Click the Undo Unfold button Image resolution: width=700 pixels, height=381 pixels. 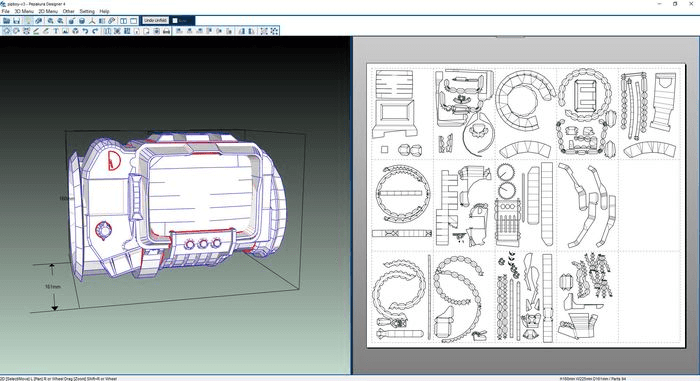coord(155,21)
